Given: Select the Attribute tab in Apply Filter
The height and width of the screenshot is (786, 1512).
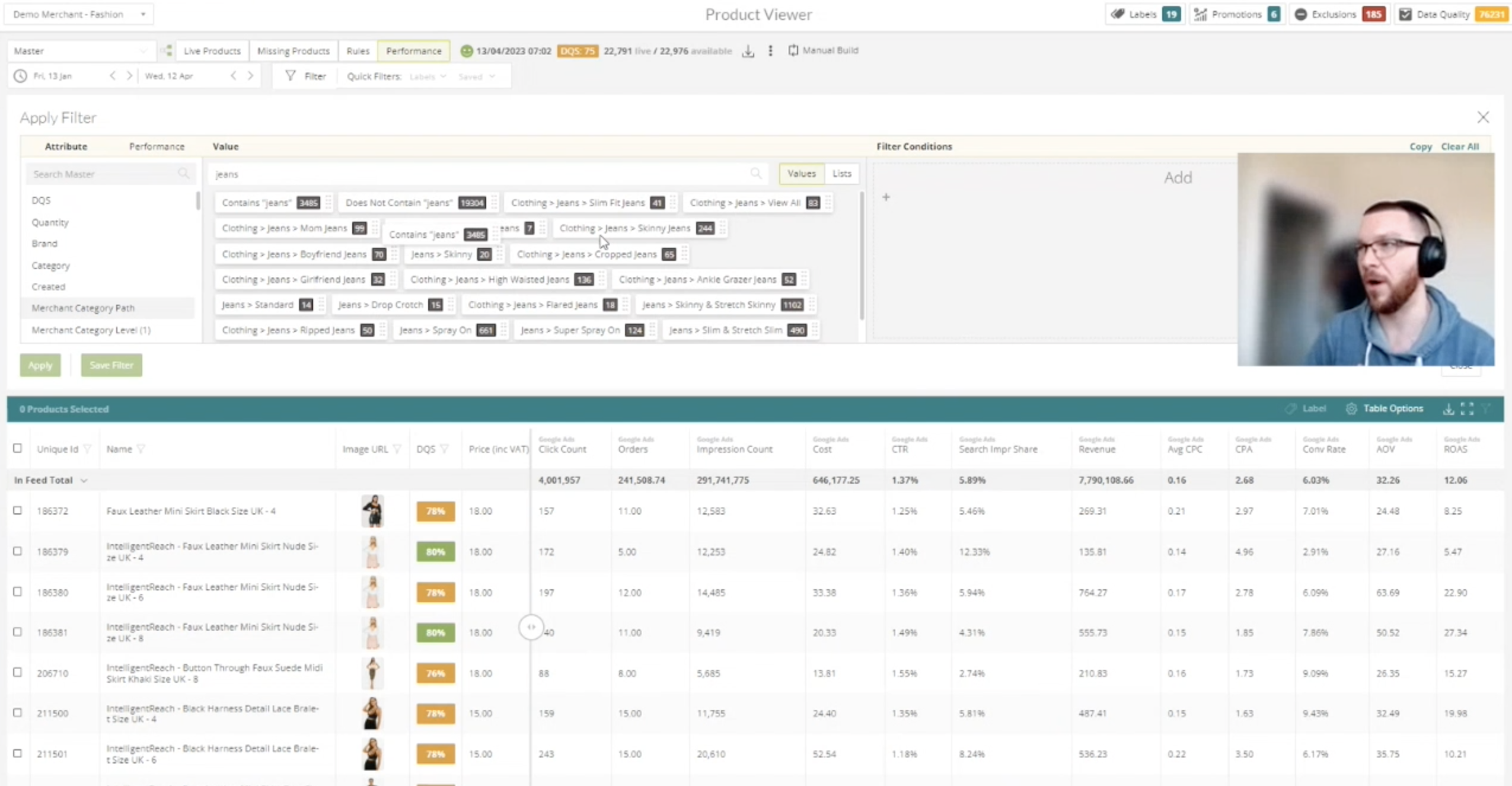Looking at the screenshot, I should coord(66,146).
